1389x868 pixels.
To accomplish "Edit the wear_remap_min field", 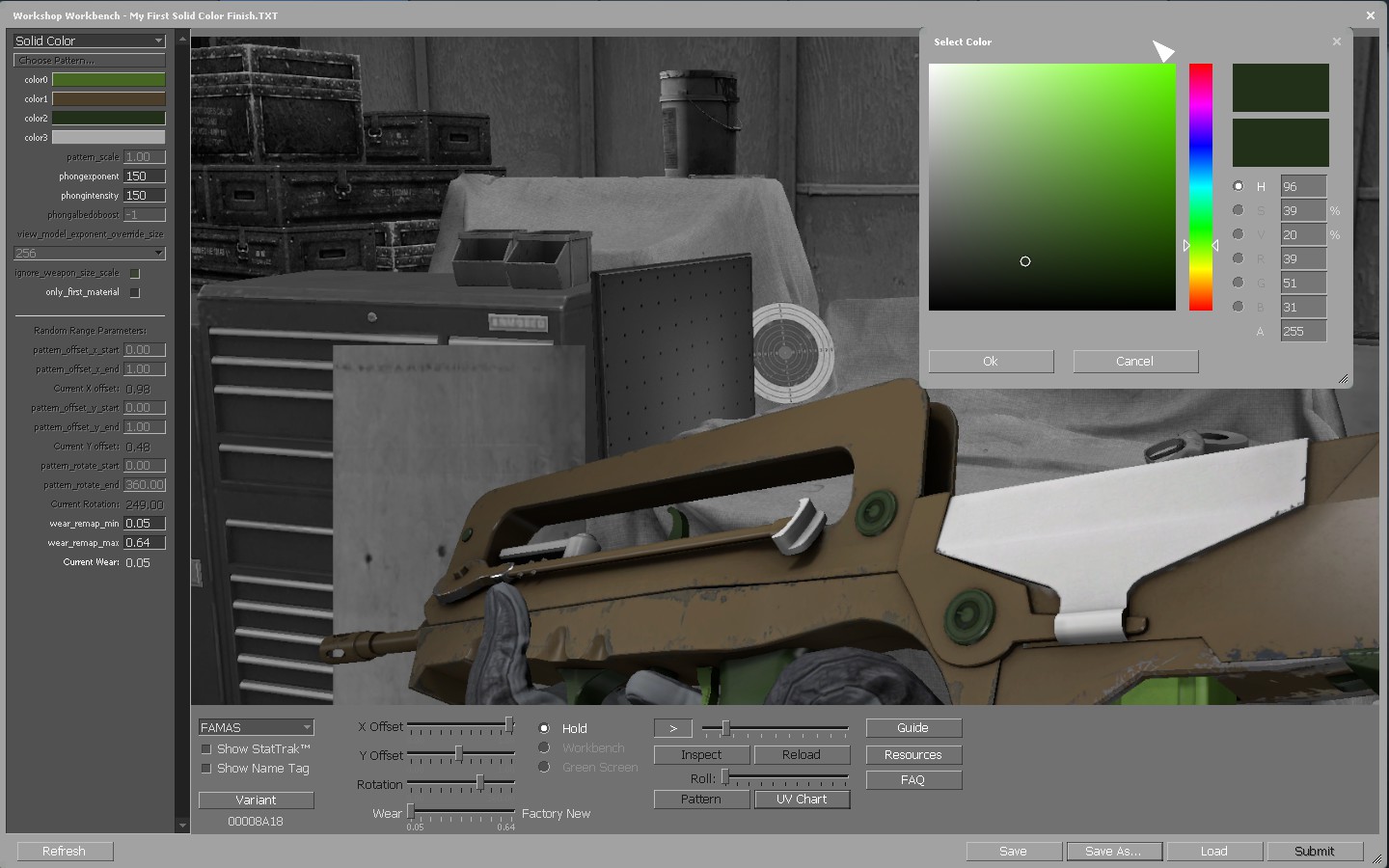I will (145, 523).
